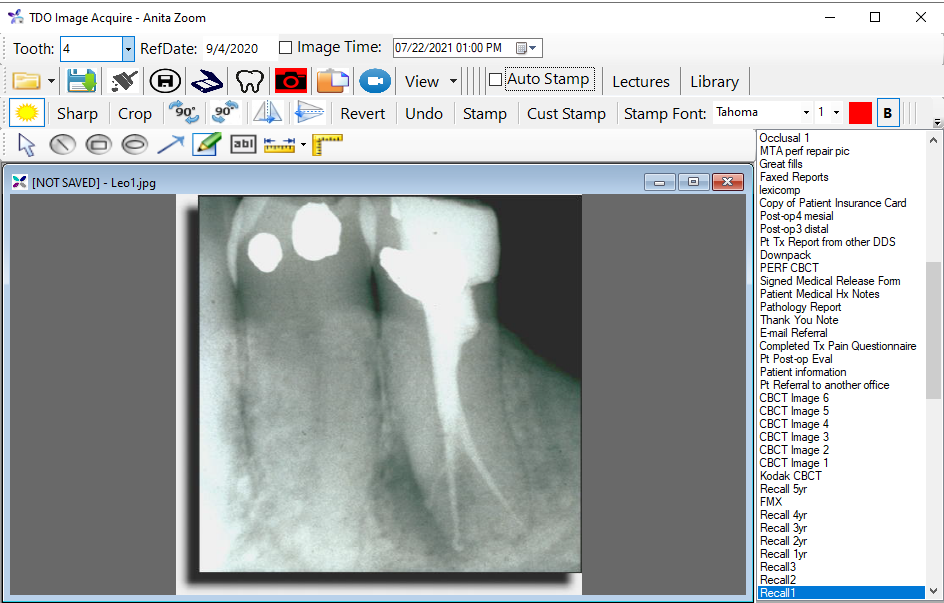Toggle the bold B stamp font button
The image size is (944, 603).
(886, 113)
